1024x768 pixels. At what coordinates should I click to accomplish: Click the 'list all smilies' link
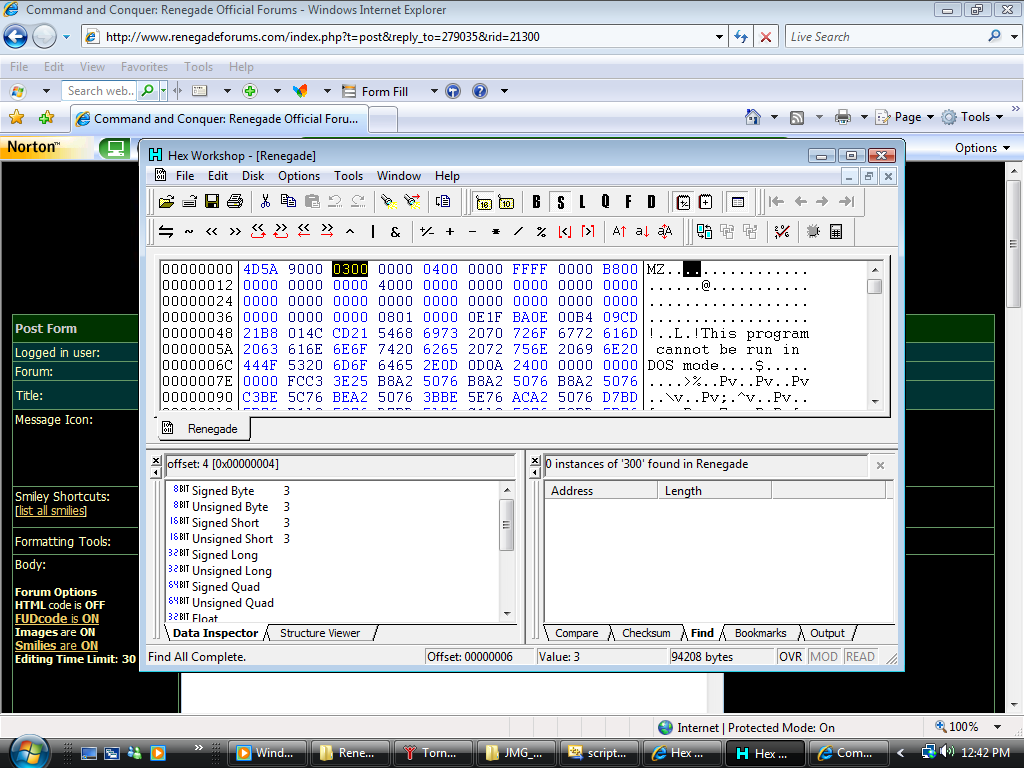[51, 511]
